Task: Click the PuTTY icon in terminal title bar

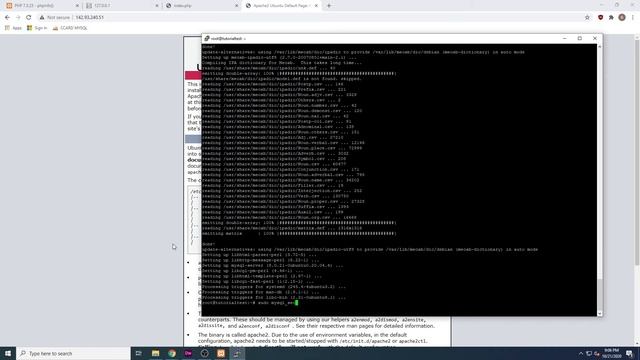Action: (207, 38)
